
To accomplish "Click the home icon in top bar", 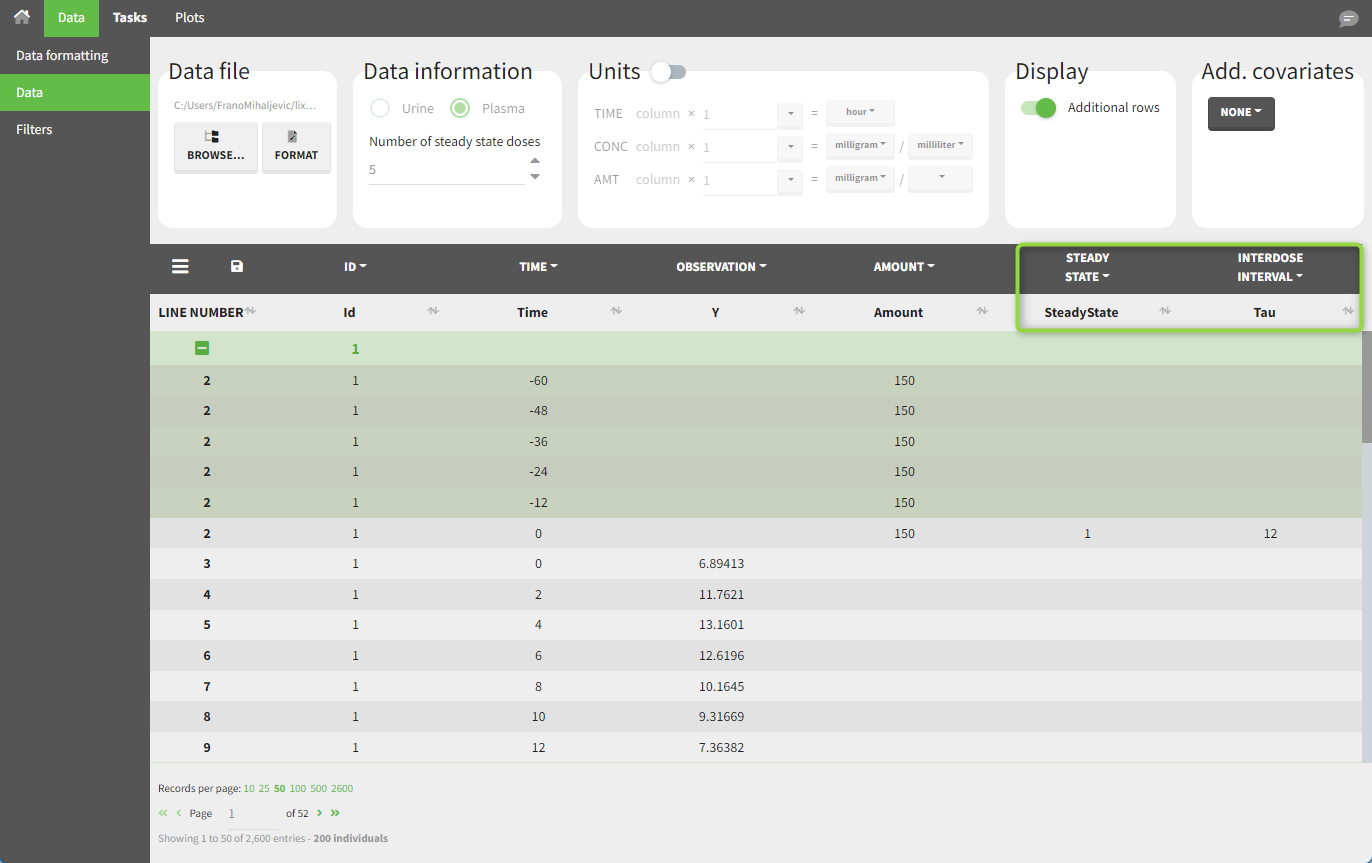I will (21, 17).
